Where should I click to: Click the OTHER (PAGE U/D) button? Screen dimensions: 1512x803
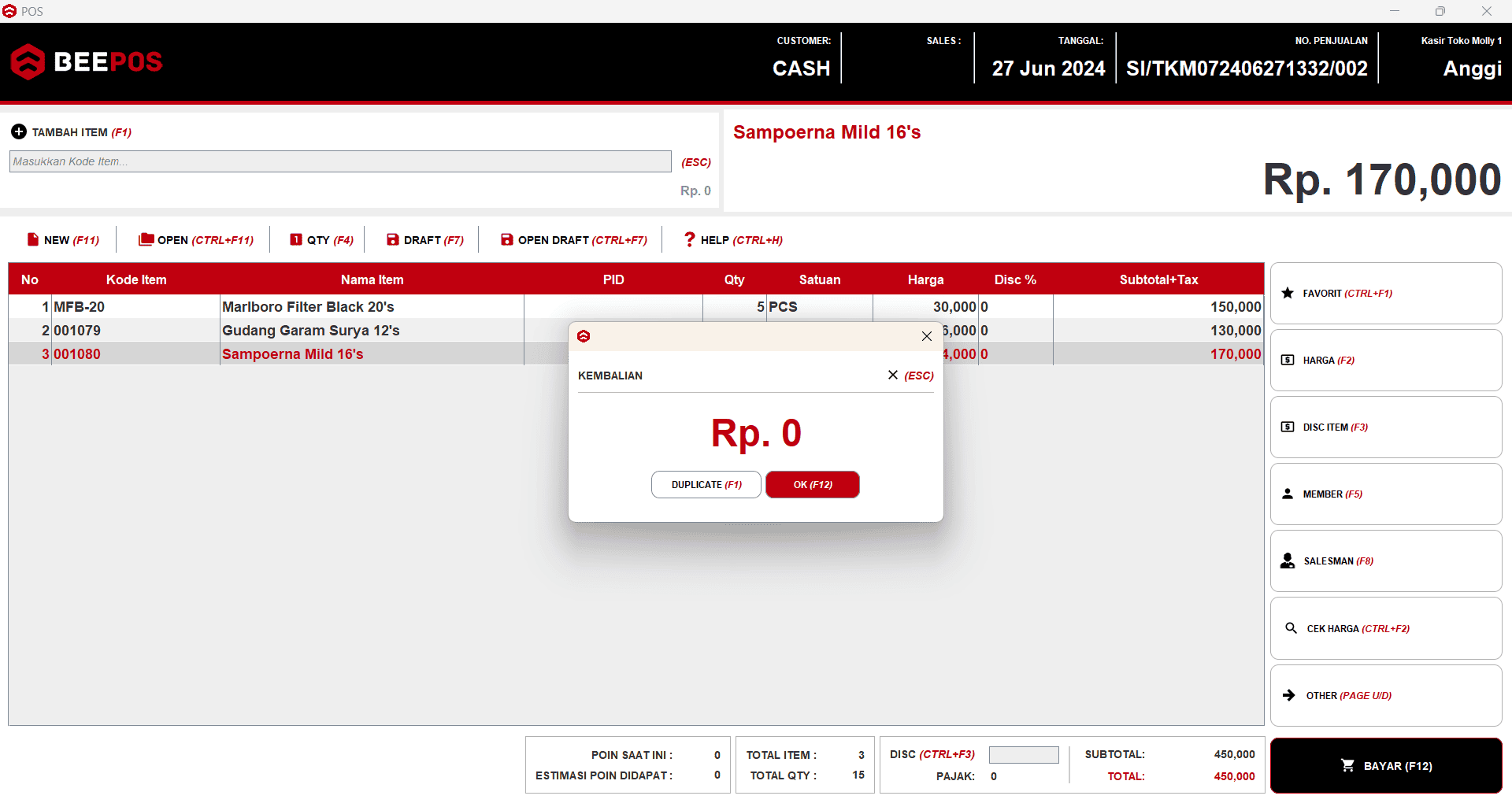(x=1386, y=695)
